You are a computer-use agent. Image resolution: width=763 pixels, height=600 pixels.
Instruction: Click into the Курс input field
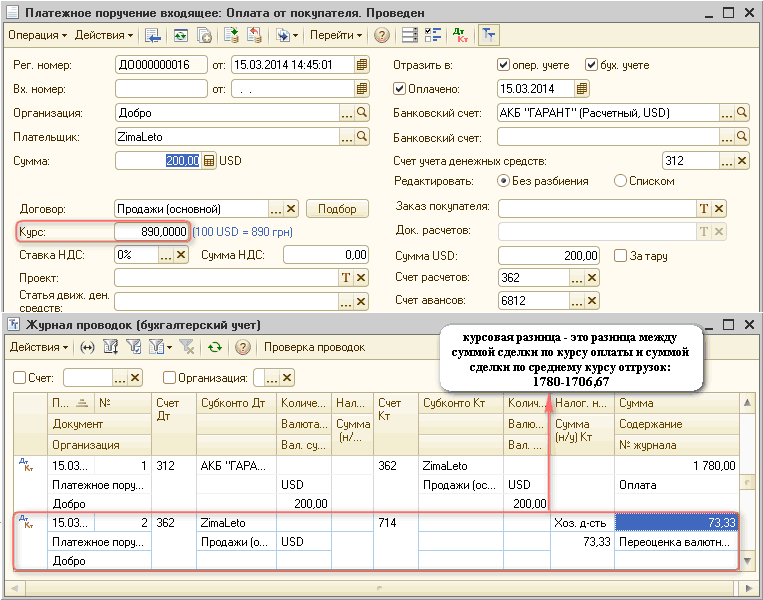point(151,232)
